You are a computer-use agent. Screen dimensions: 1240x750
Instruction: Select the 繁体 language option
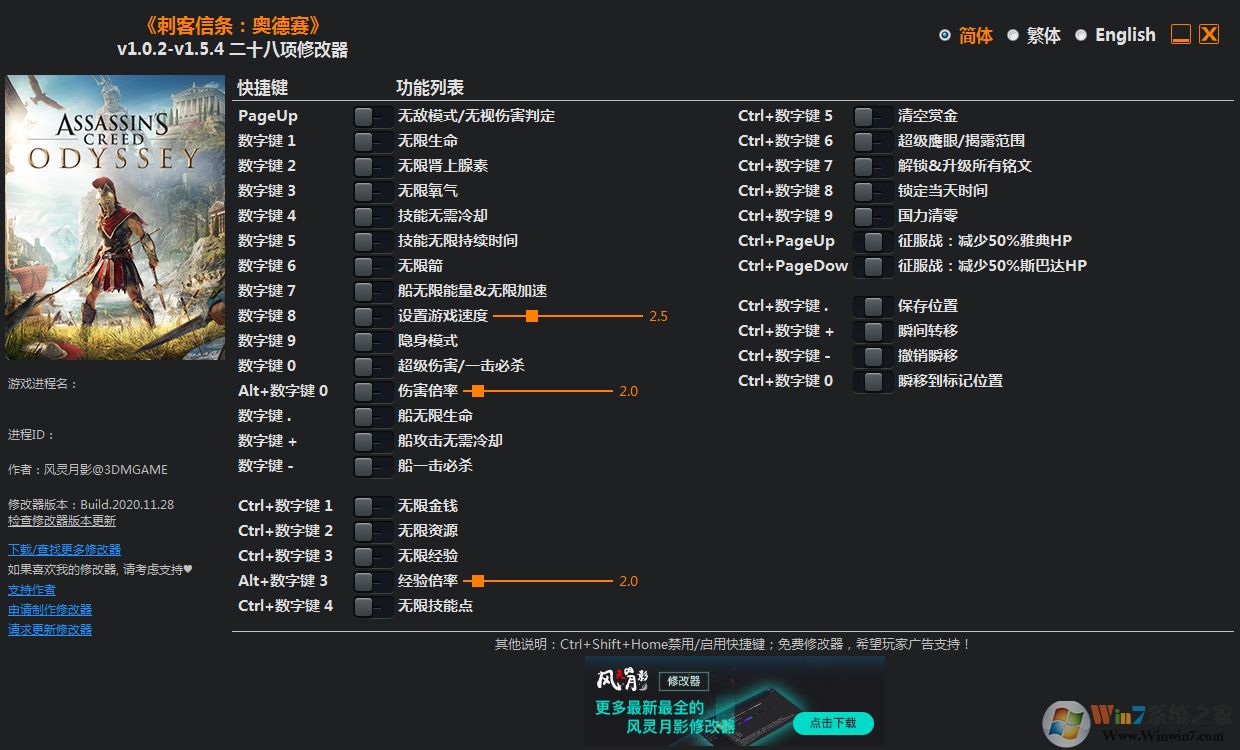tap(1042, 34)
